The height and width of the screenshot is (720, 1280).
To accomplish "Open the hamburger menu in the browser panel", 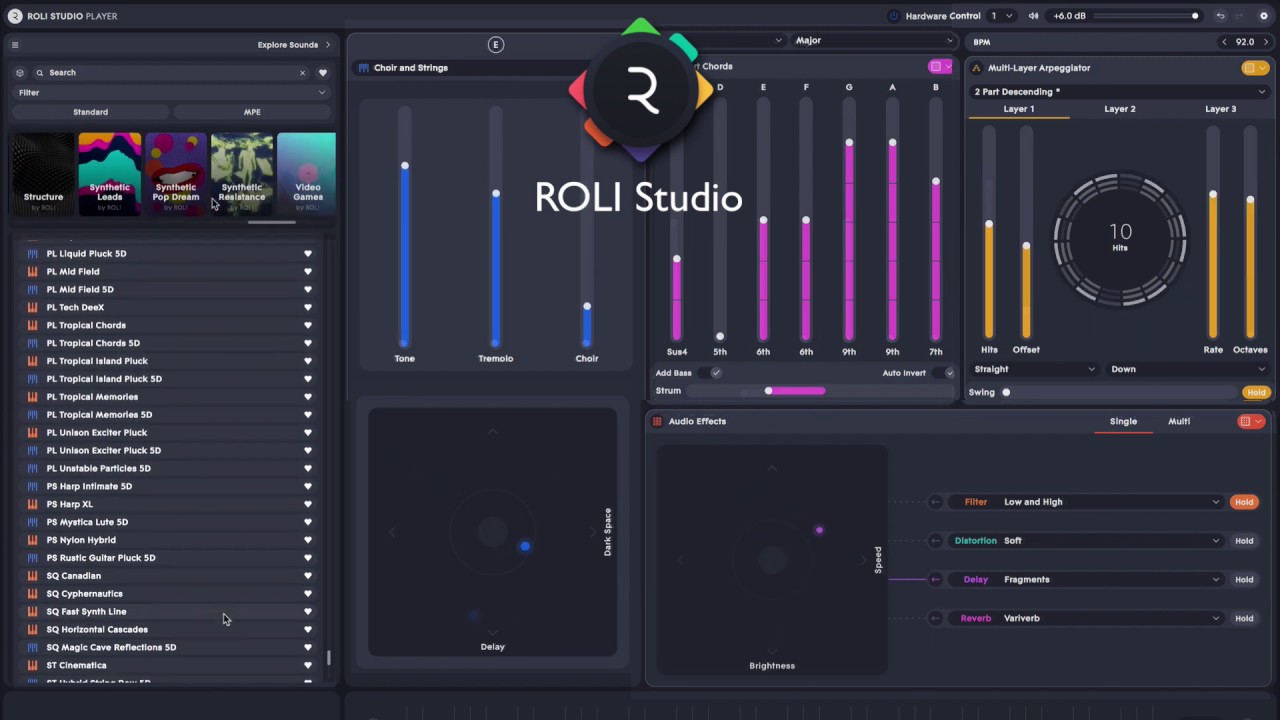I will click(x=15, y=45).
